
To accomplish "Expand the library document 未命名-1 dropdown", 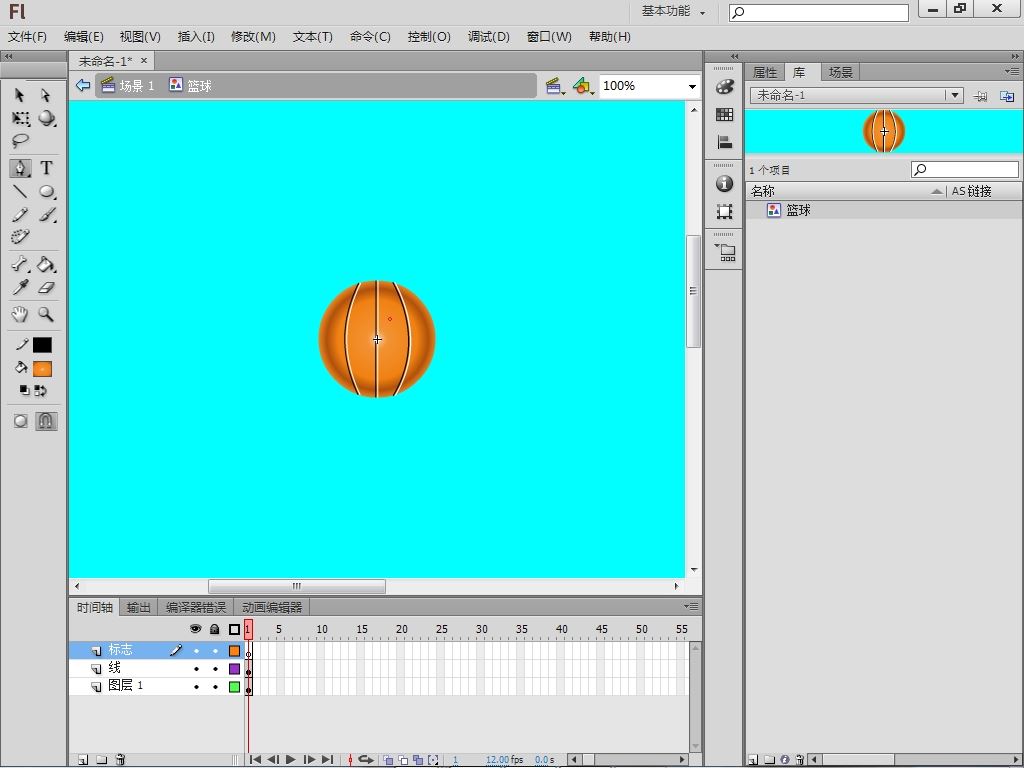I will (x=955, y=96).
